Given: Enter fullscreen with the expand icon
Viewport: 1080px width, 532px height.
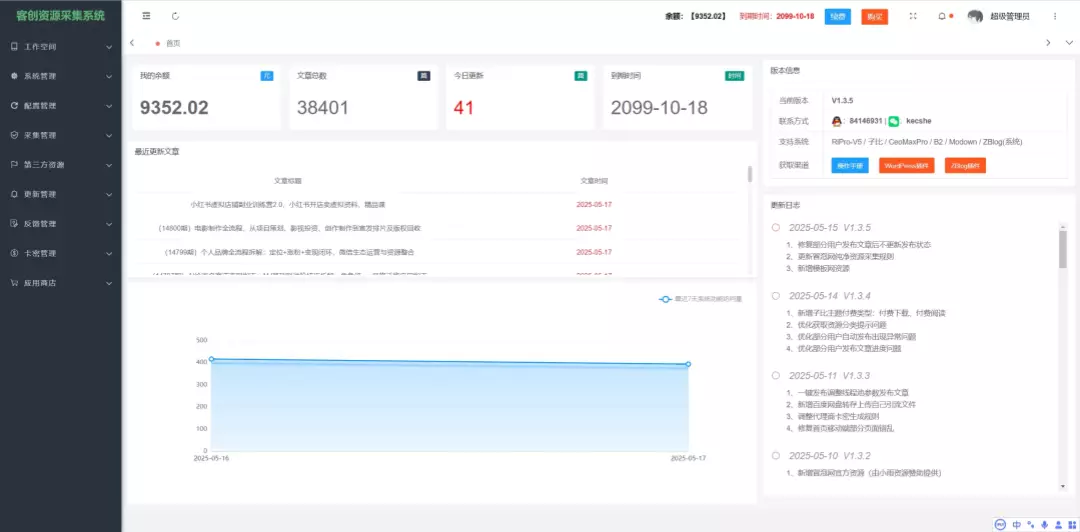Looking at the screenshot, I should pyautogui.click(x=912, y=16).
